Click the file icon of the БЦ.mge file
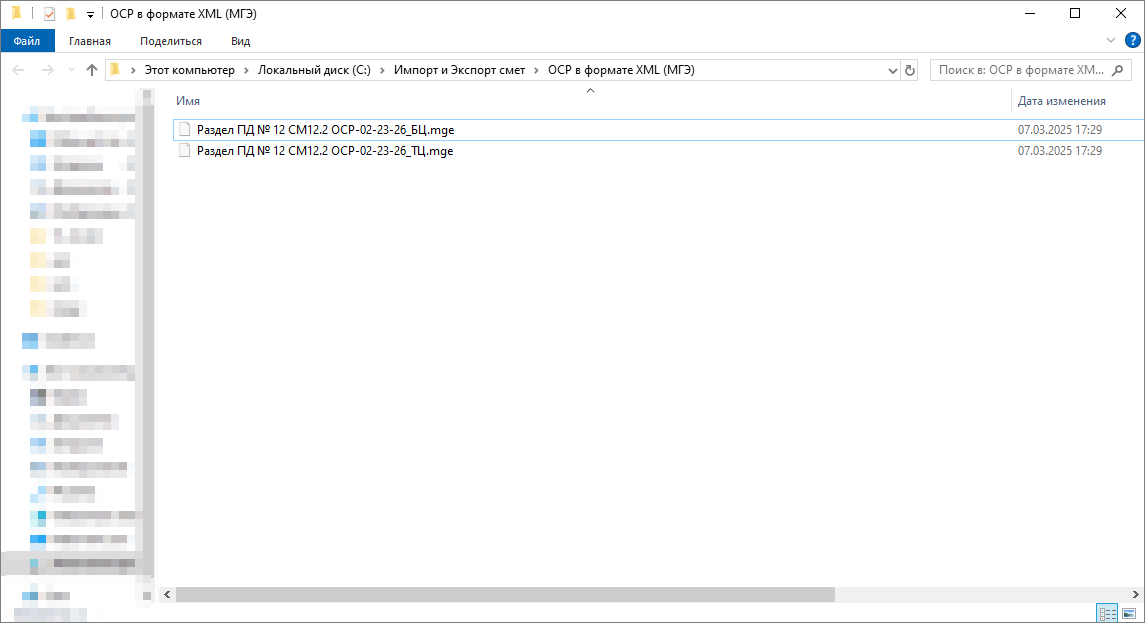1145x623 pixels. point(184,130)
